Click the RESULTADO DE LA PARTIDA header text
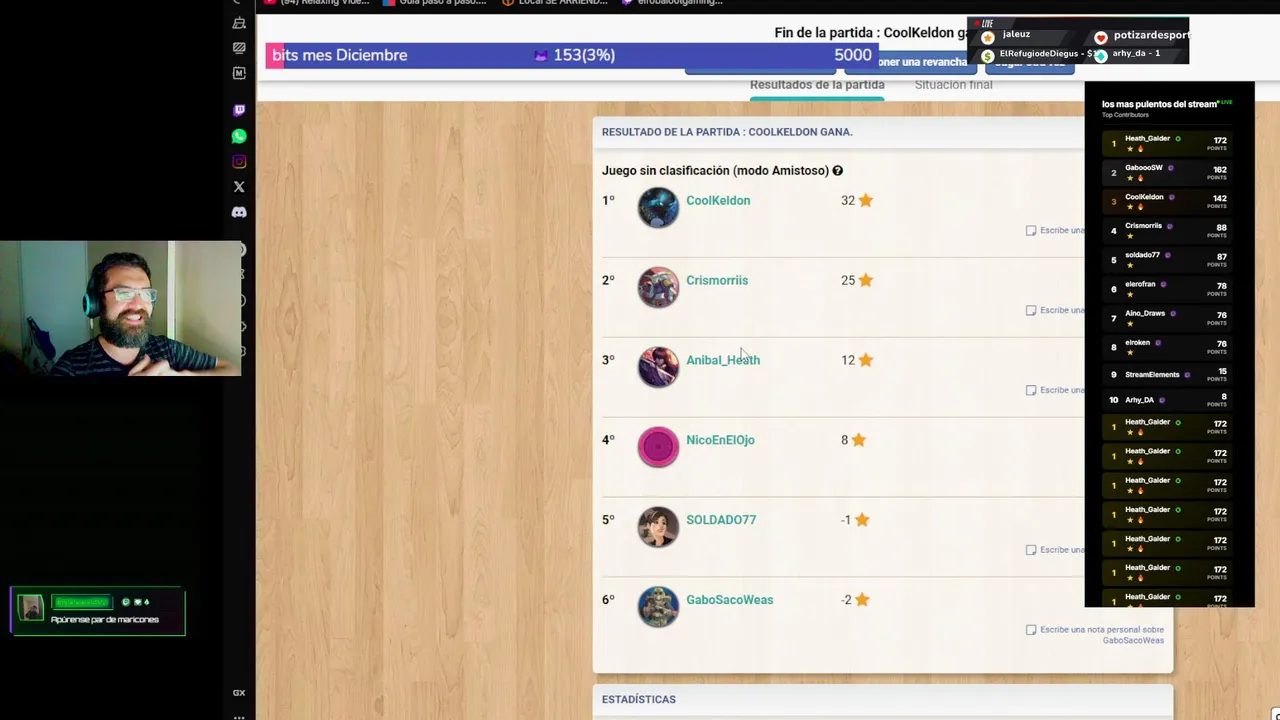This screenshot has height=720, width=1280. (727, 132)
